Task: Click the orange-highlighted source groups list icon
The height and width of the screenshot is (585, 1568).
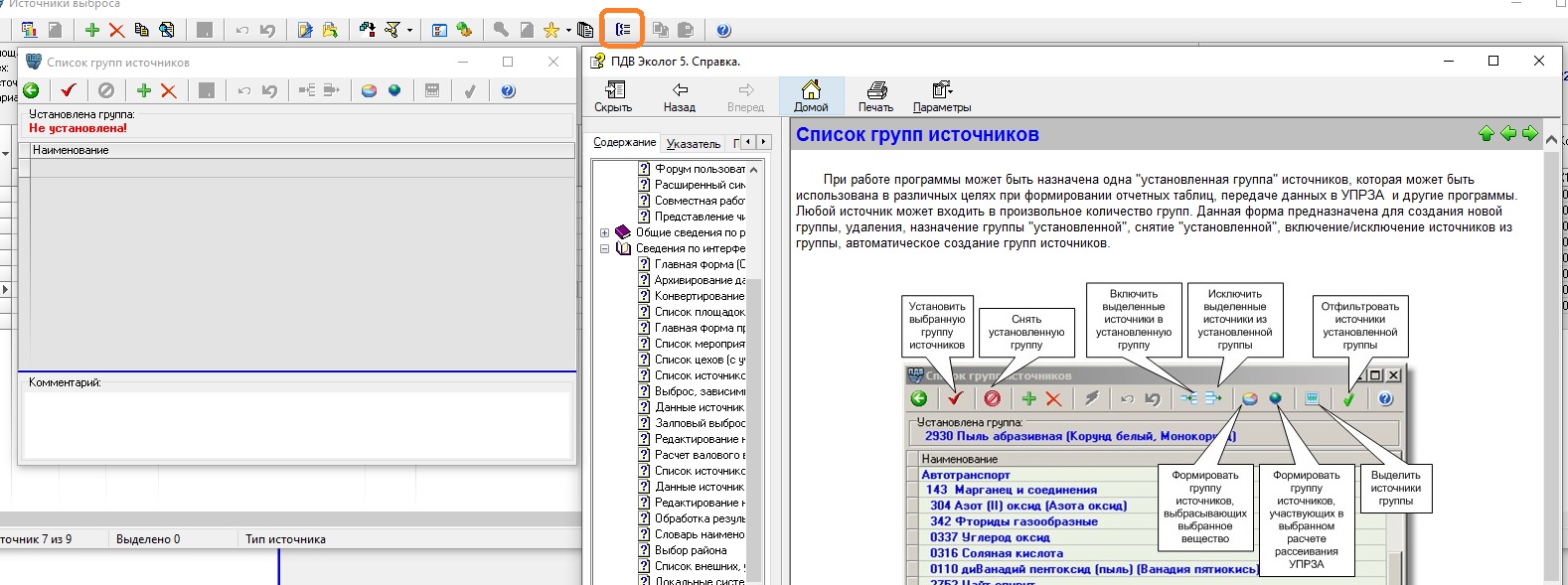Action: tap(623, 30)
